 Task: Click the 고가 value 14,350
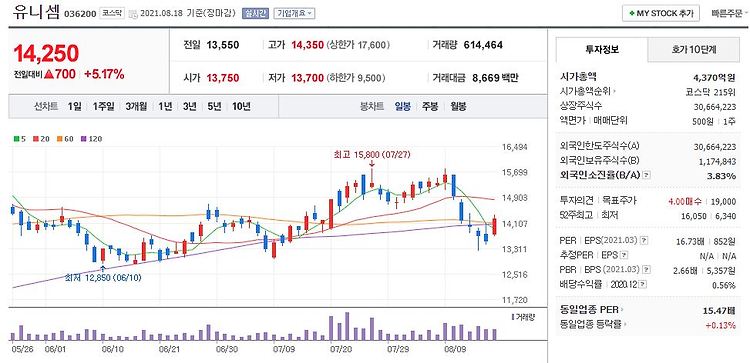coord(308,45)
